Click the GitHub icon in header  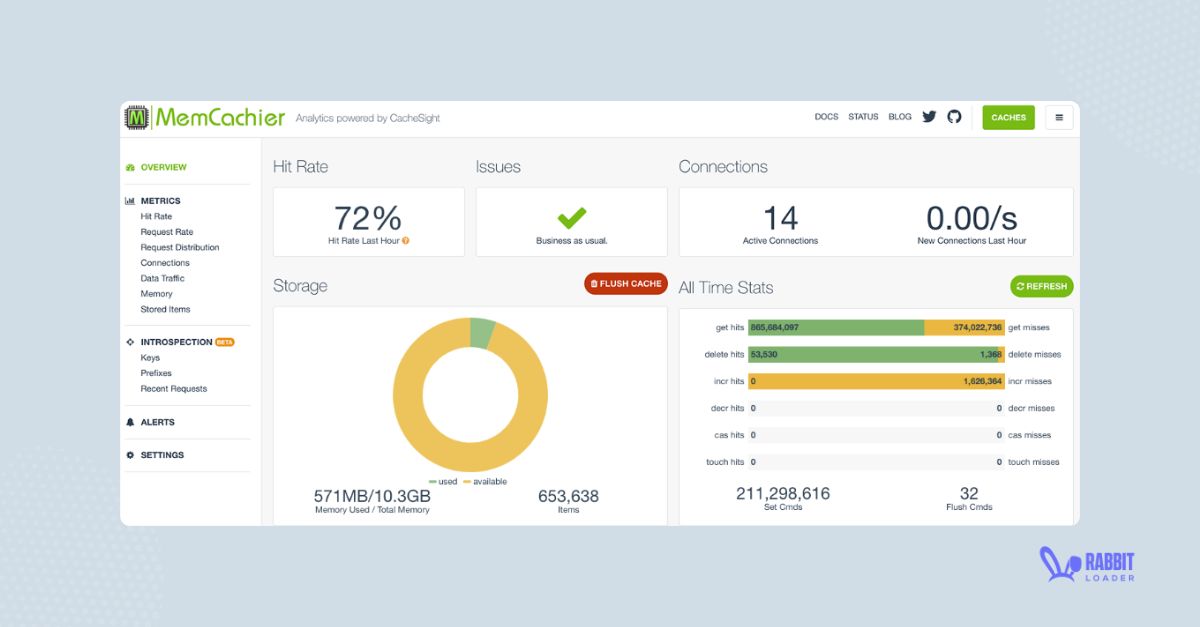(954, 117)
